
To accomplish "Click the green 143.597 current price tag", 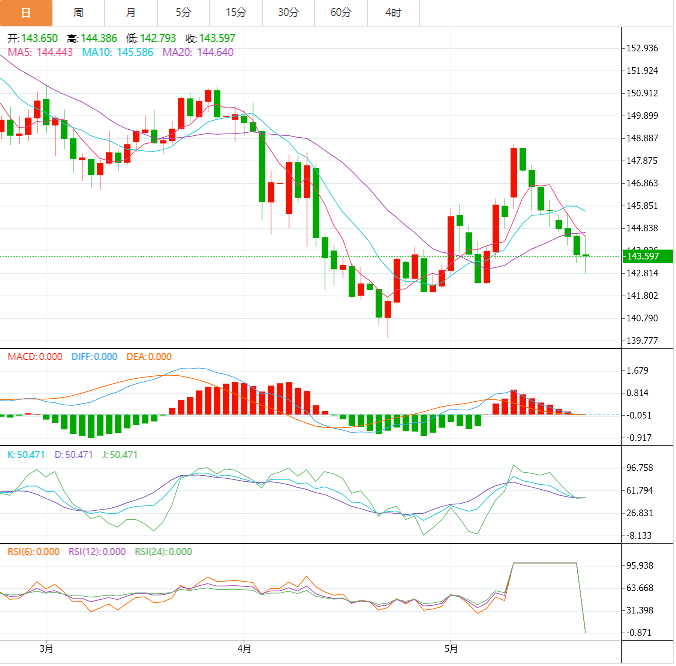I will tap(648, 256).
